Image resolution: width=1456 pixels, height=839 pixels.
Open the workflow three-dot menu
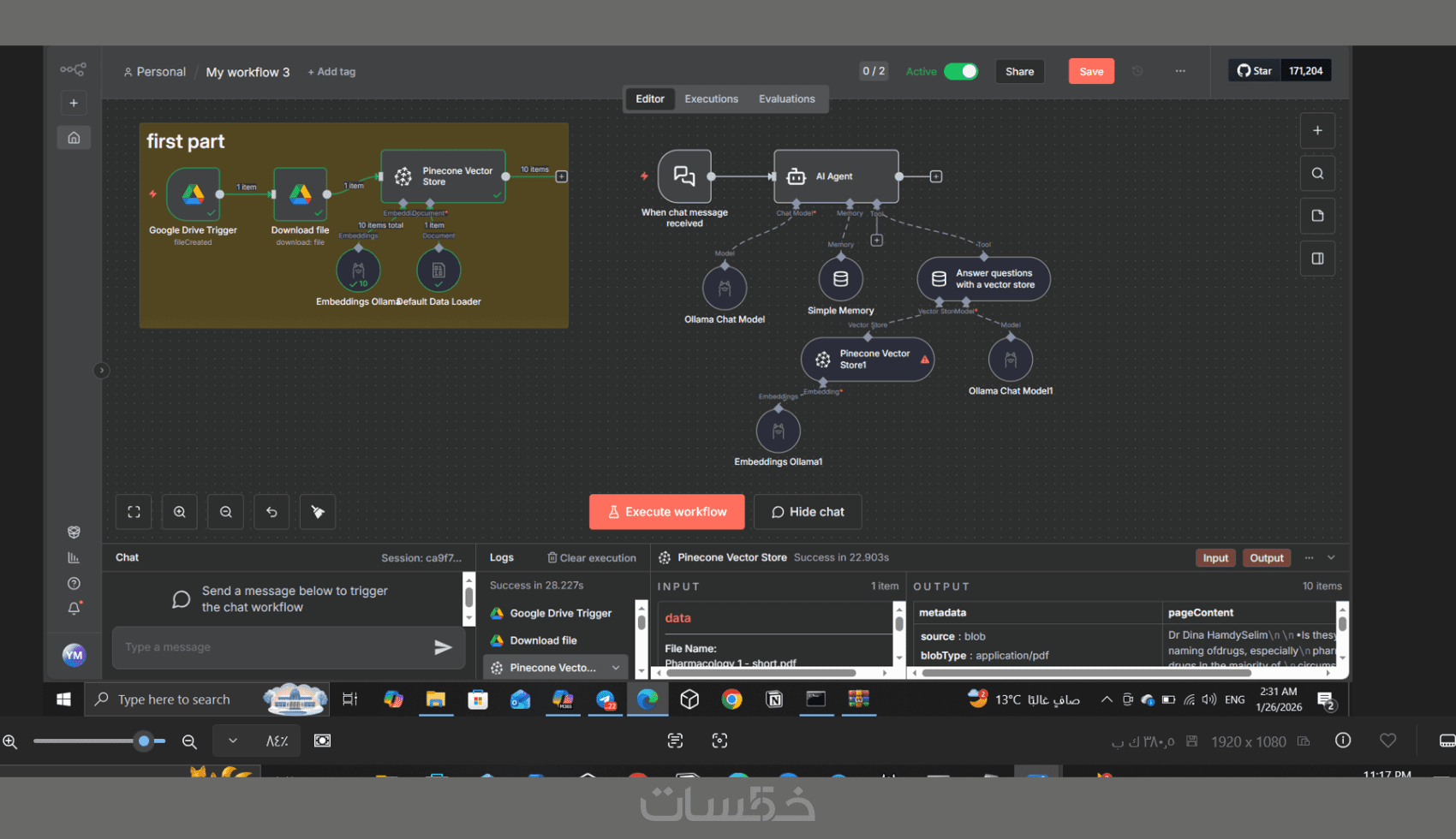pos(1180,71)
